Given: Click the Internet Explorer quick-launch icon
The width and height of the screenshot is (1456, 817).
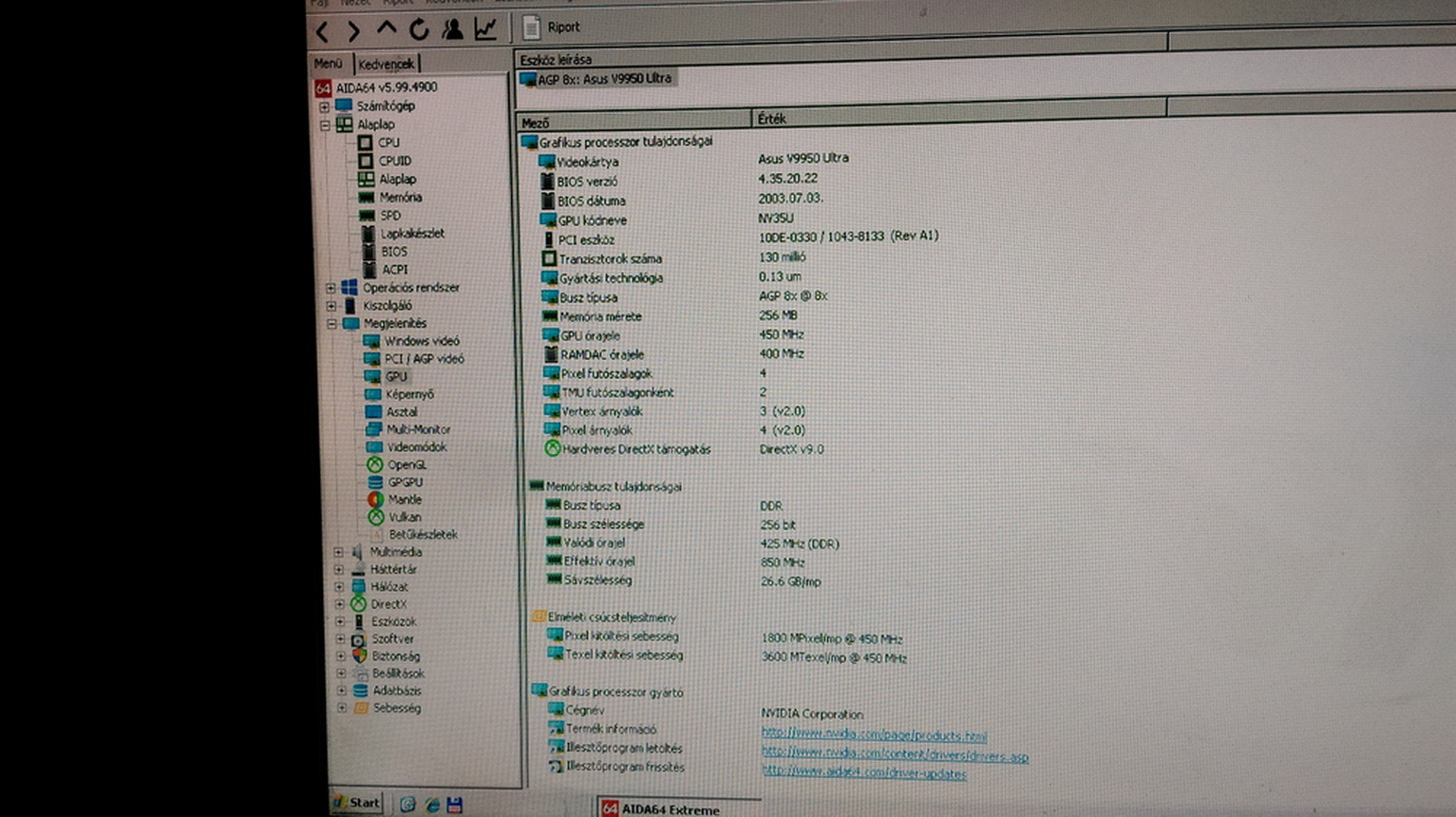Looking at the screenshot, I should pos(432,805).
